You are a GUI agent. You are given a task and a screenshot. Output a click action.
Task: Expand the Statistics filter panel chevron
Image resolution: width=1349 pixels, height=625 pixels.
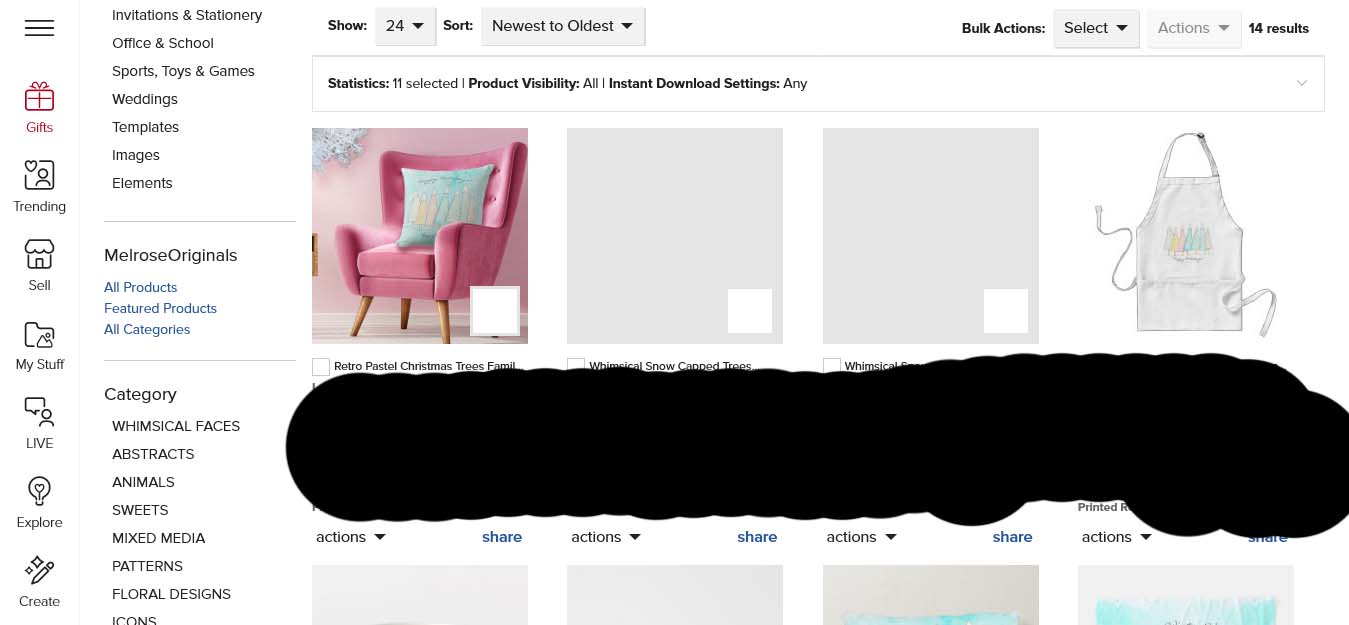tap(1301, 83)
